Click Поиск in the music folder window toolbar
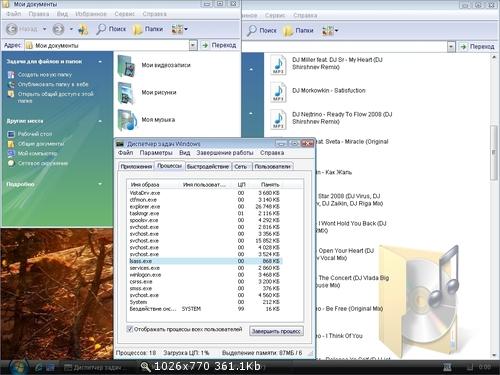This screenshot has height=375, width=500. point(262,31)
